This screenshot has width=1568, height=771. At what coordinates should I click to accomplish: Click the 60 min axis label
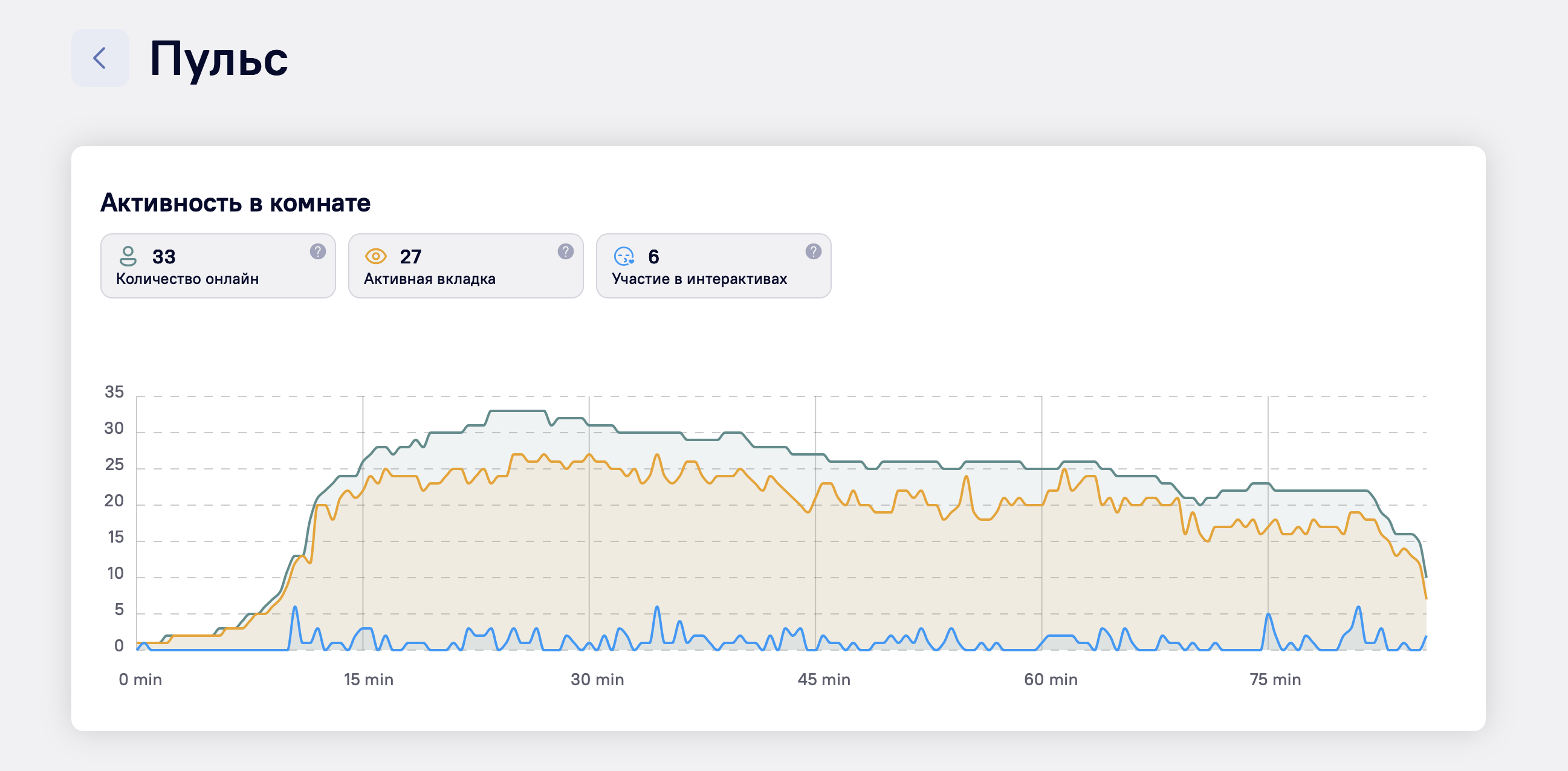pos(1050,679)
